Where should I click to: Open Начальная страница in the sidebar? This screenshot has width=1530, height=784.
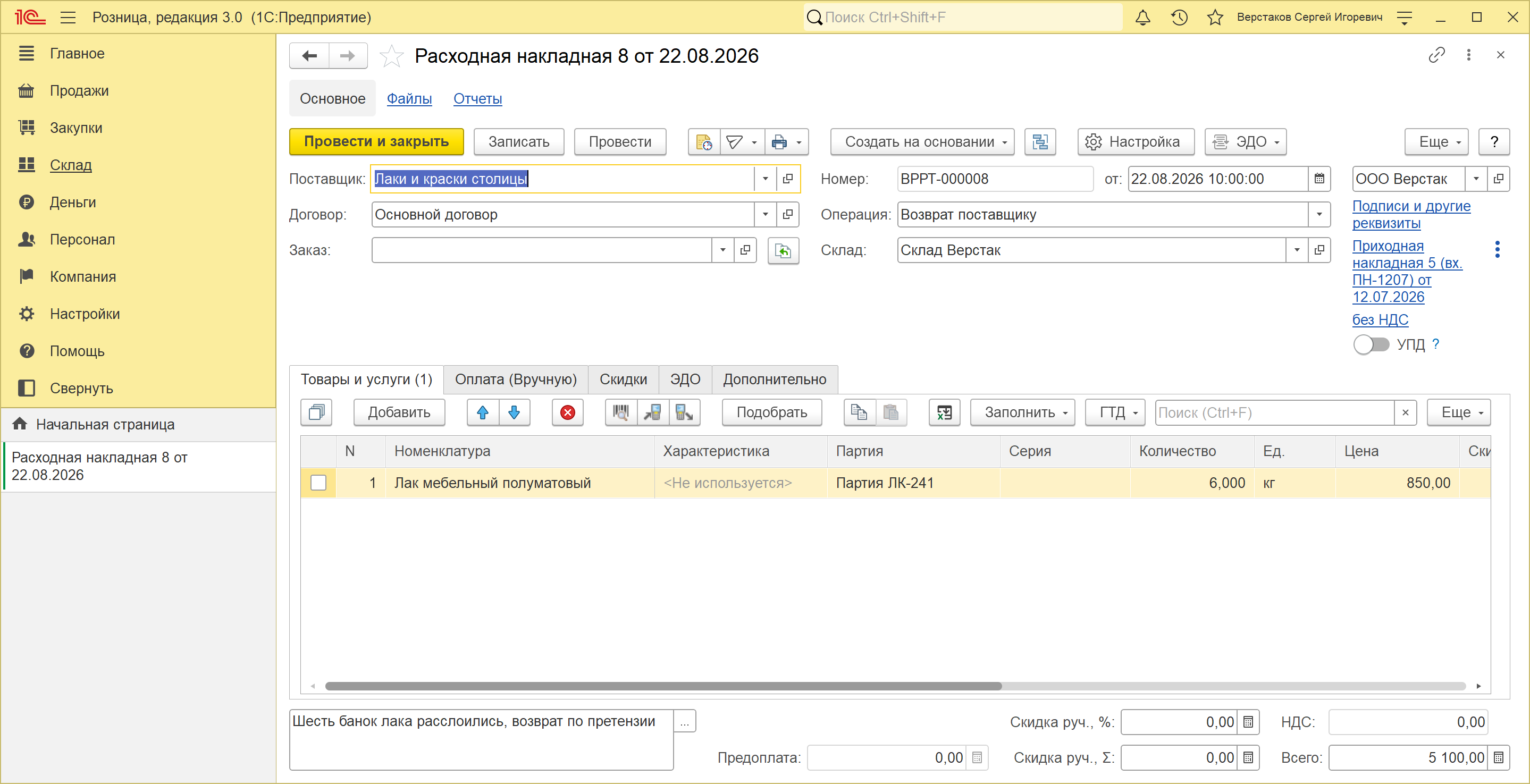(x=105, y=425)
